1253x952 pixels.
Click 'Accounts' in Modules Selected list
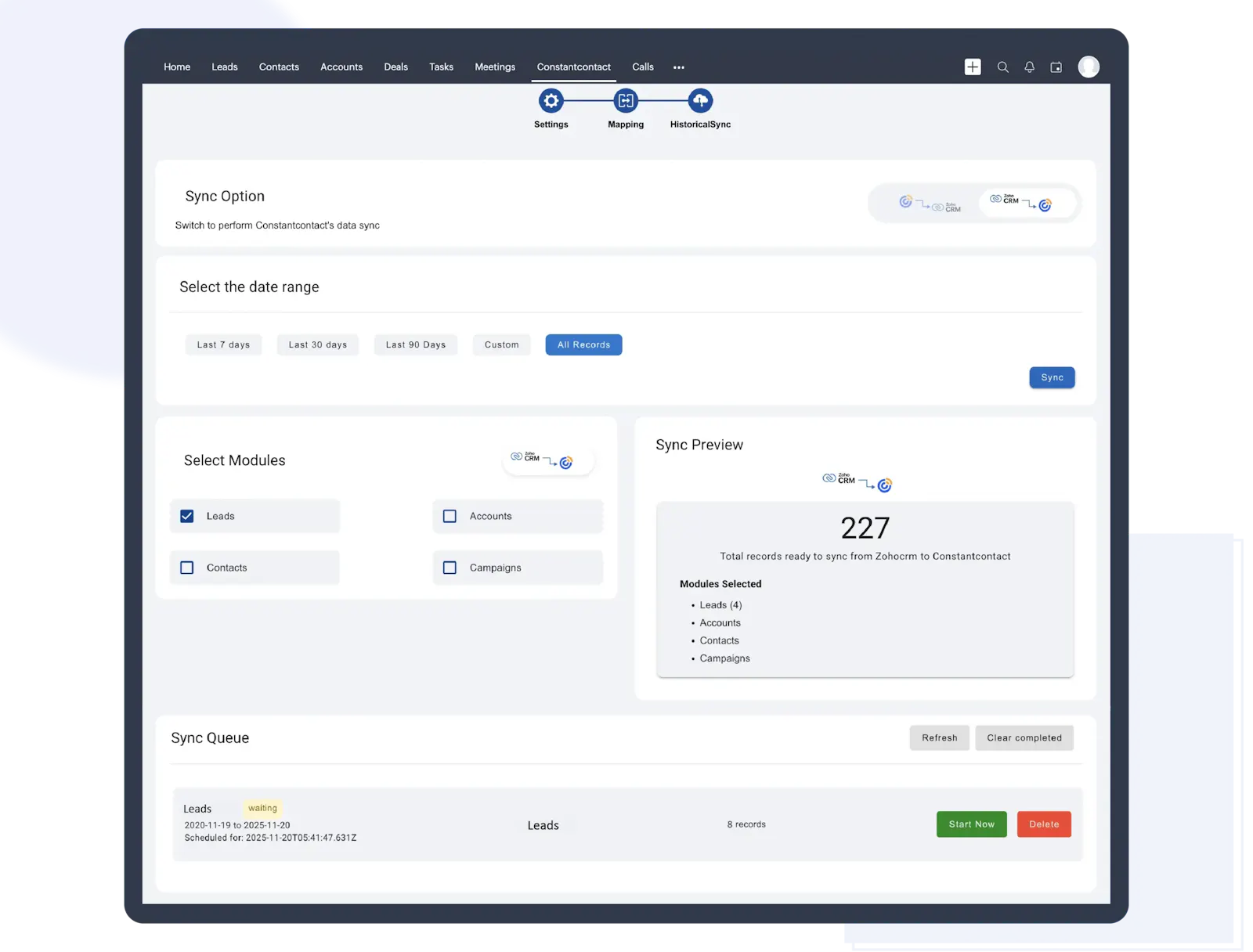[720, 623]
